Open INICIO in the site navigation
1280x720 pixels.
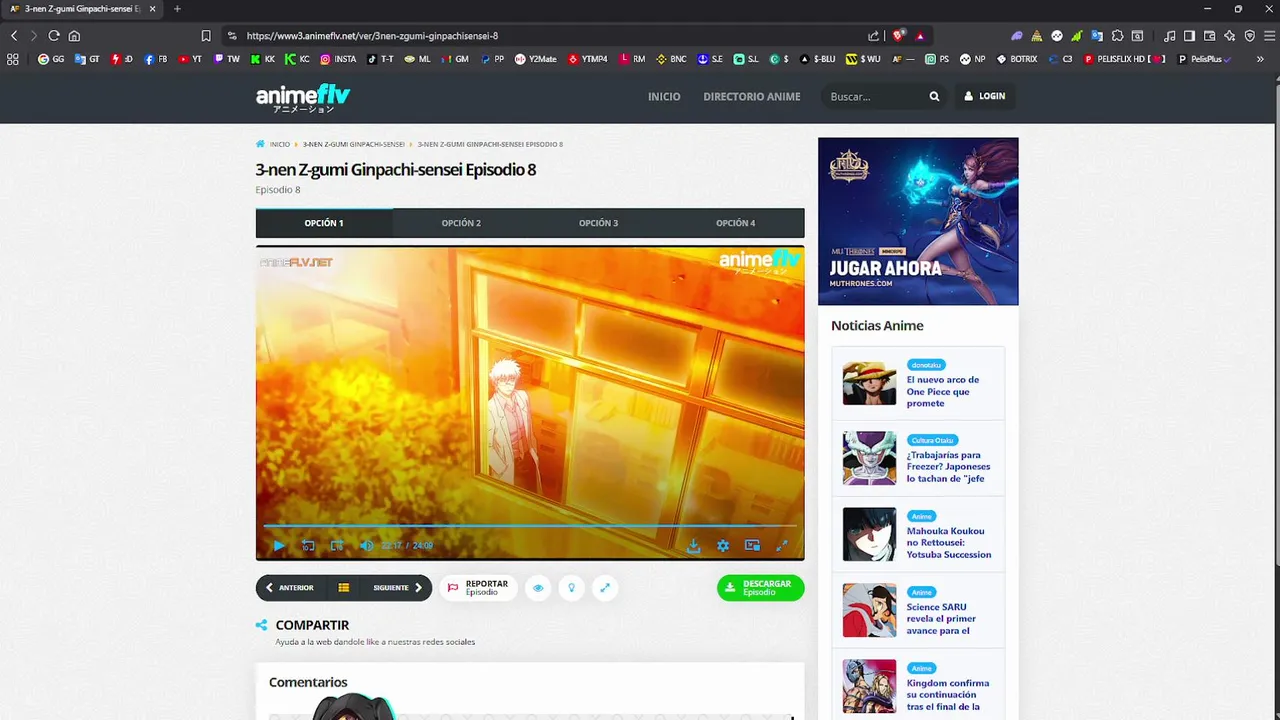[664, 97]
